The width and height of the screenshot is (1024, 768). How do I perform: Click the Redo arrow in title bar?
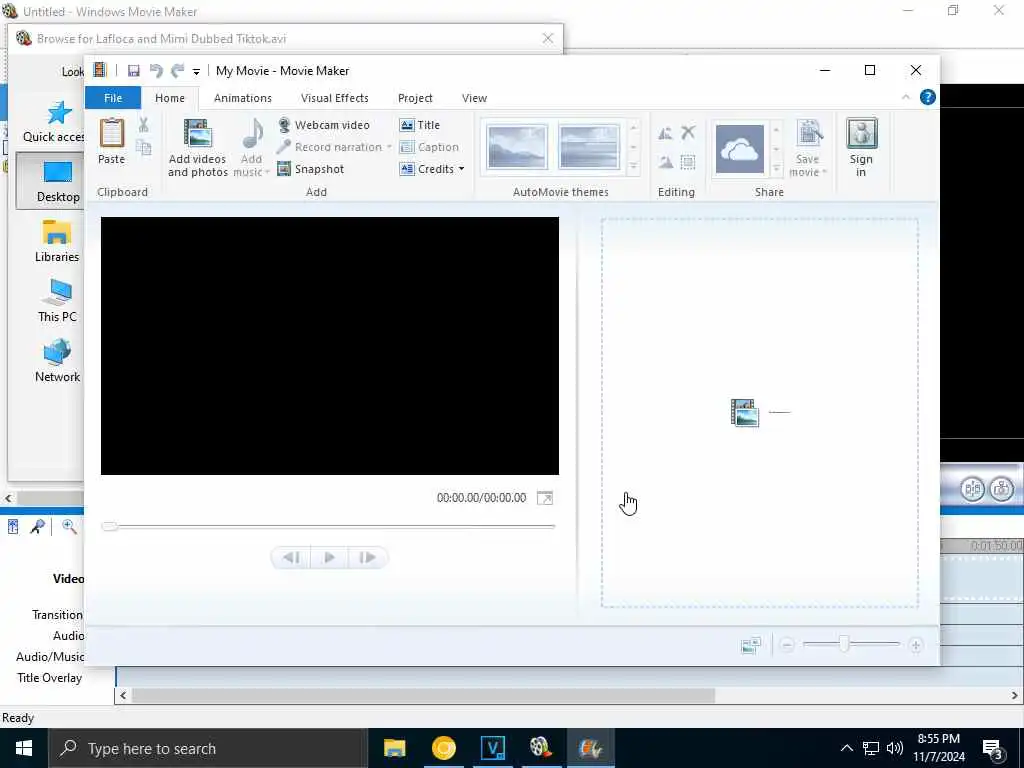coord(177,71)
